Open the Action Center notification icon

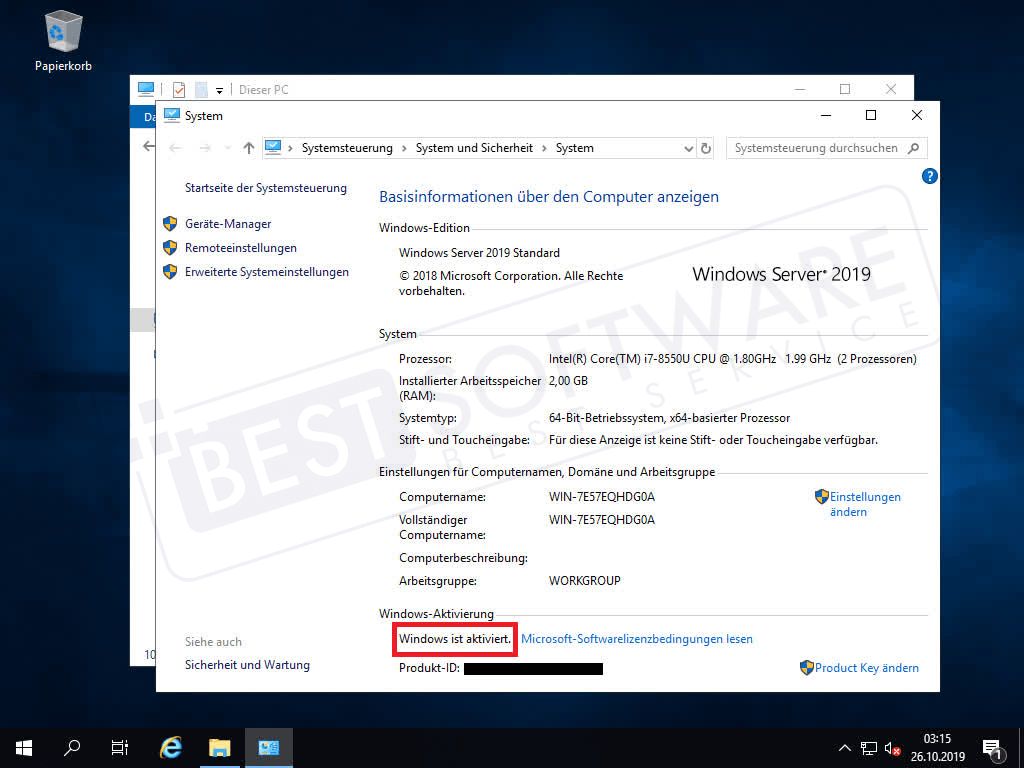click(993, 747)
